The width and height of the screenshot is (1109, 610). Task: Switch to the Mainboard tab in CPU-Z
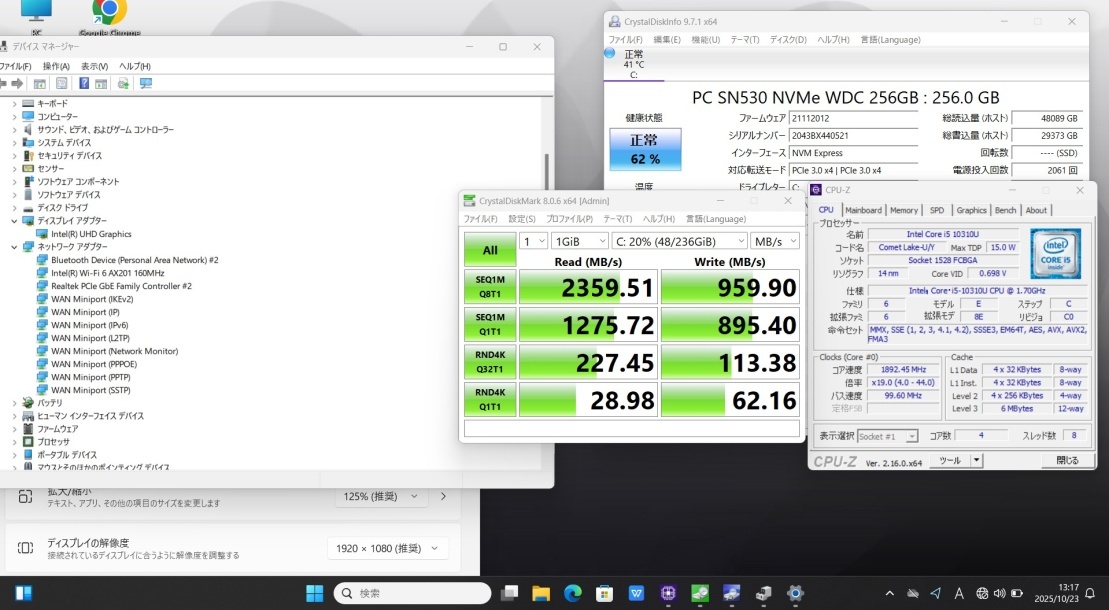tap(863, 210)
